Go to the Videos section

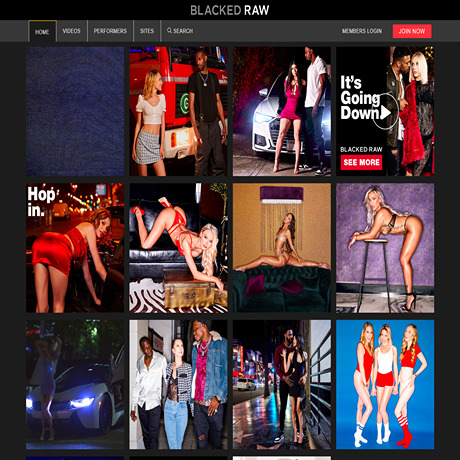pyautogui.click(x=72, y=31)
